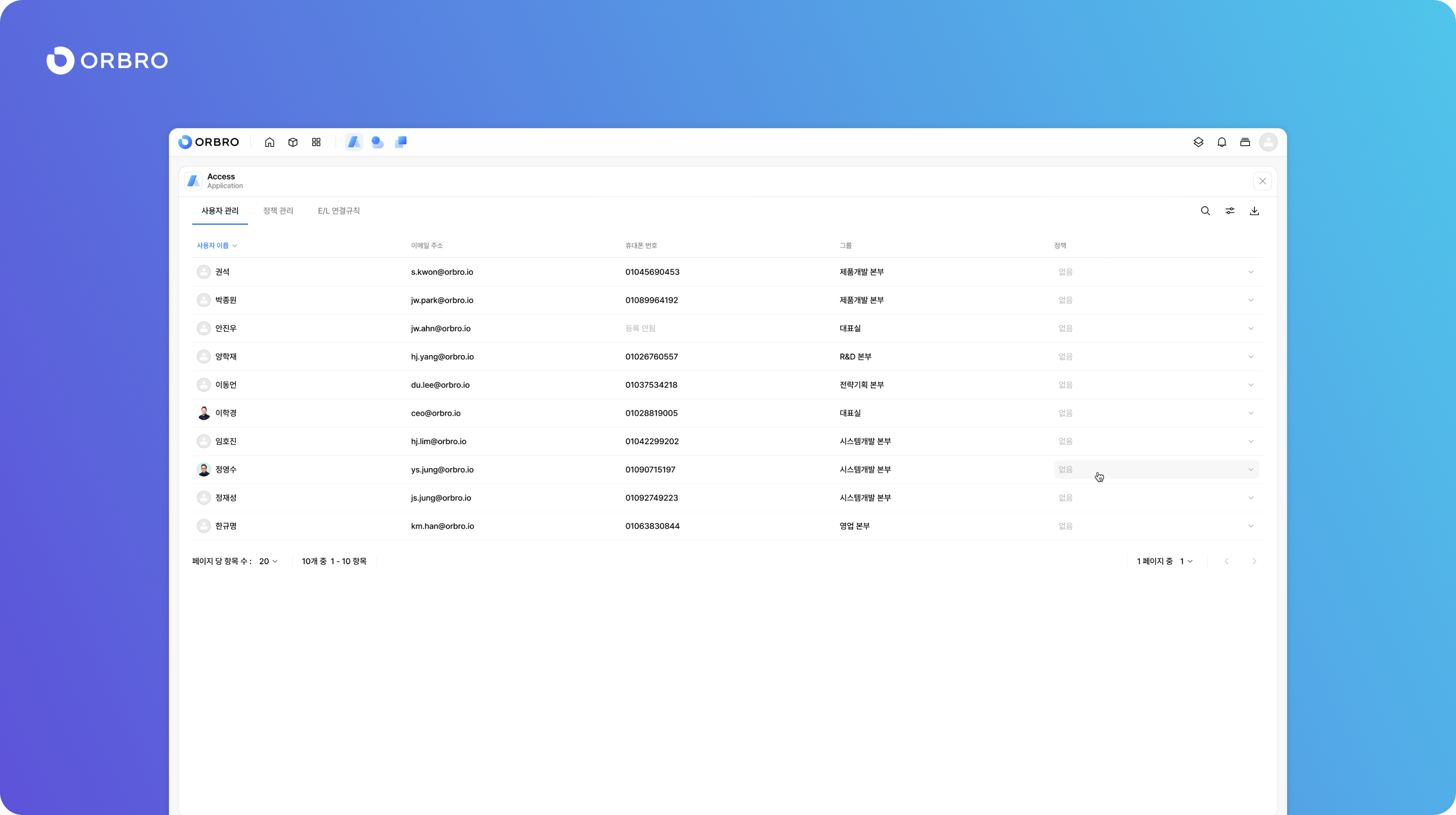Click the four-squares grid apps icon
Image resolution: width=1456 pixels, height=815 pixels.
point(316,142)
